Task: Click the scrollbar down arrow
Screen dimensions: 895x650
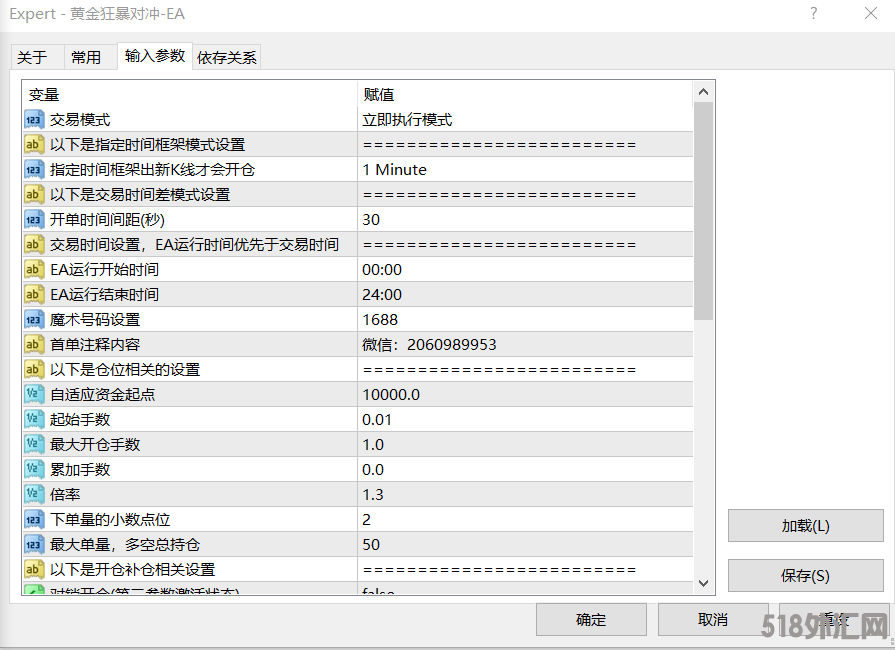Action: 703,583
